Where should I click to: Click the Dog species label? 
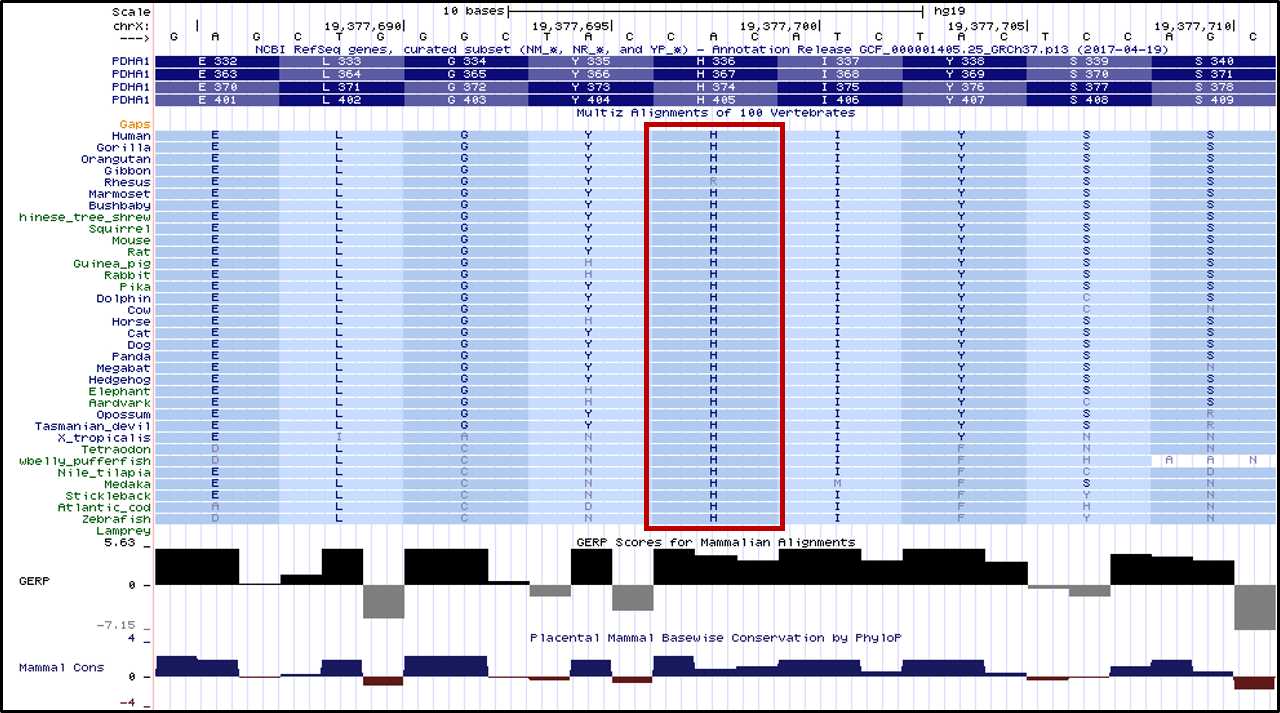point(138,345)
